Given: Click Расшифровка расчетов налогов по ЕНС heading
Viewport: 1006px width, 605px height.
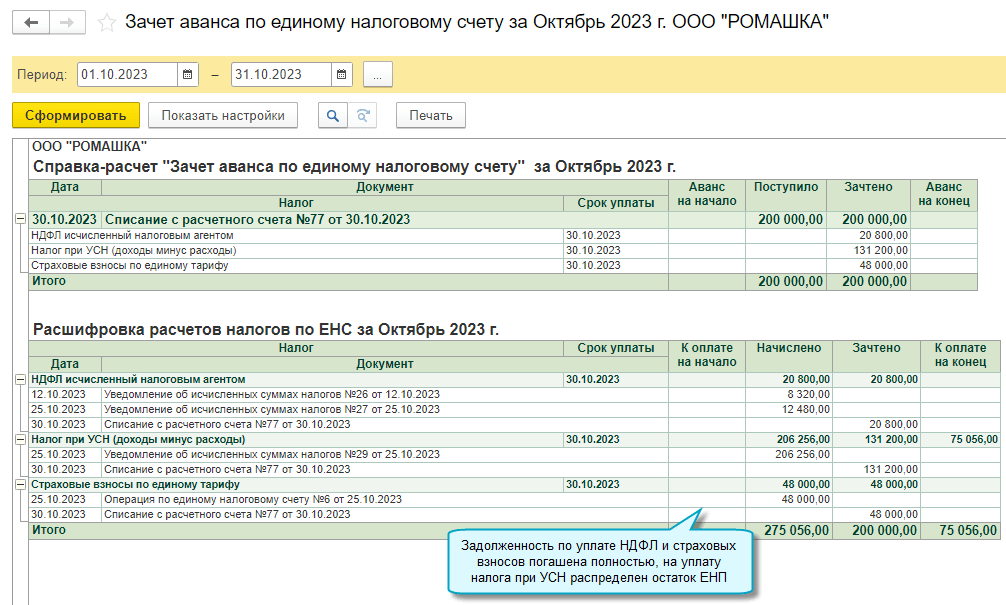Looking at the screenshot, I should coord(266,330).
